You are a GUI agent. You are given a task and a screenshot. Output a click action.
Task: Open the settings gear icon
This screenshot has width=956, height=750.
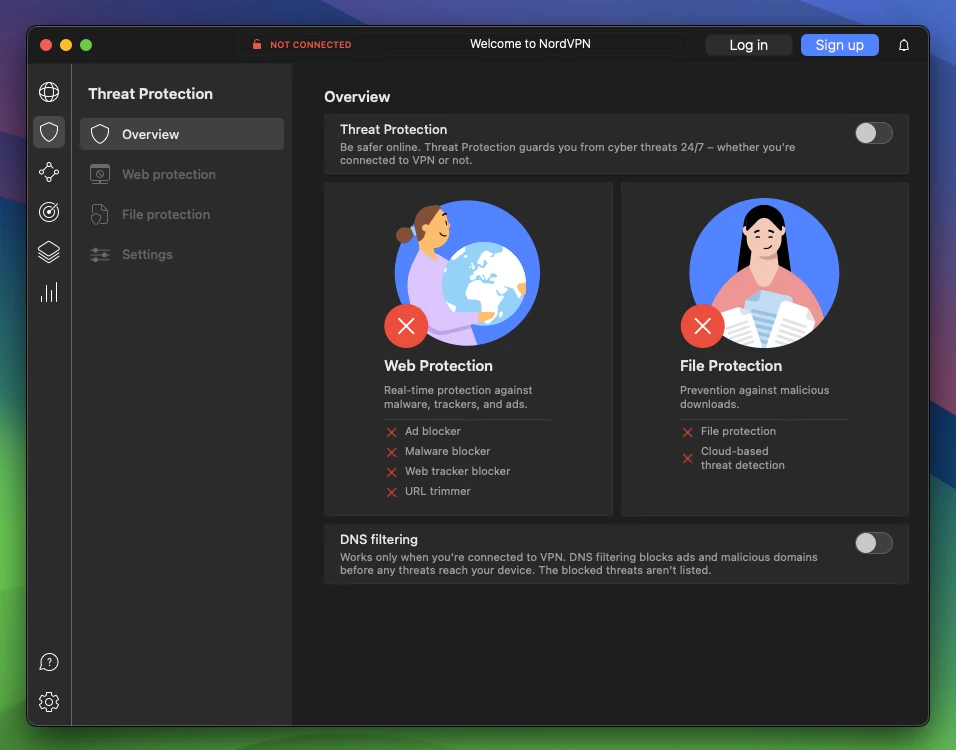click(49, 702)
